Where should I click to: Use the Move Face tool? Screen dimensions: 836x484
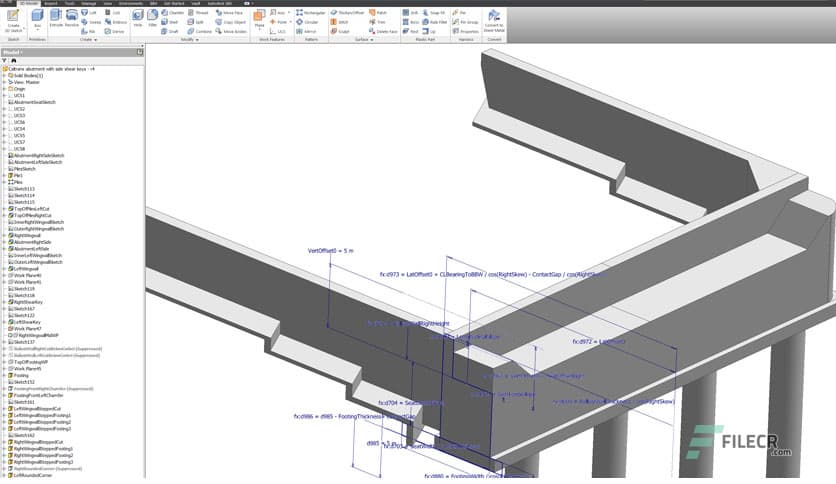pyautogui.click(x=229, y=12)
